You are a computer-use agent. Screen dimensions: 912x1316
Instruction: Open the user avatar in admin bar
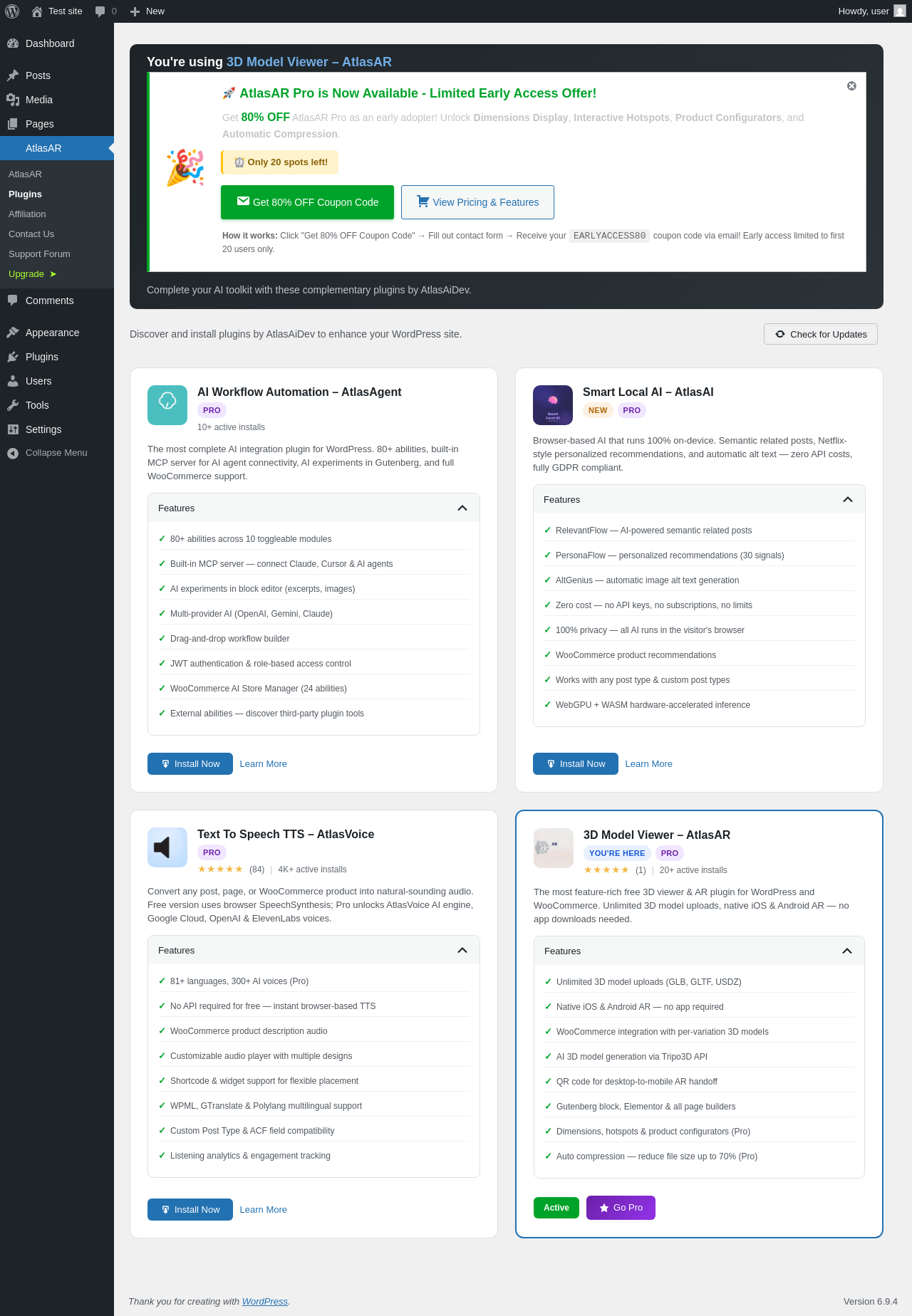click(900, 11)
